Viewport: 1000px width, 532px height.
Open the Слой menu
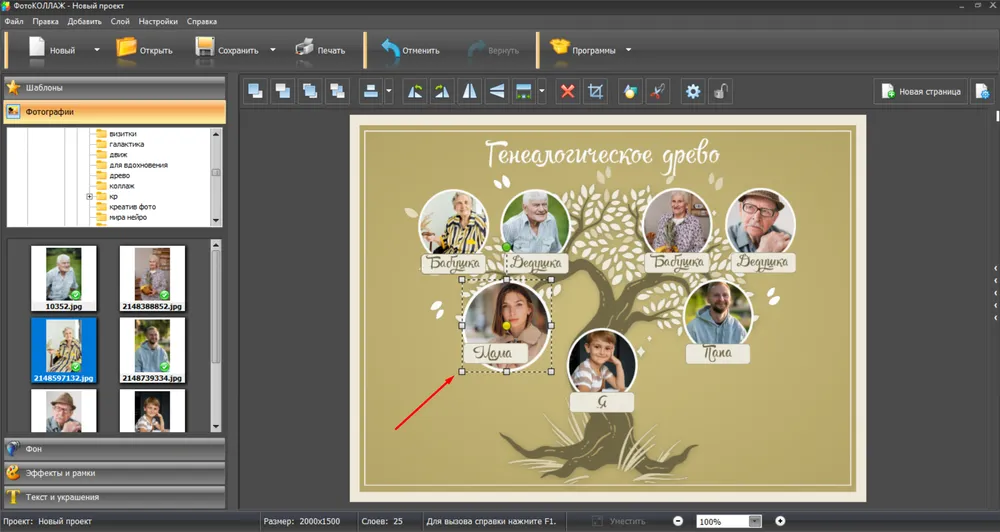coord(120,21)
